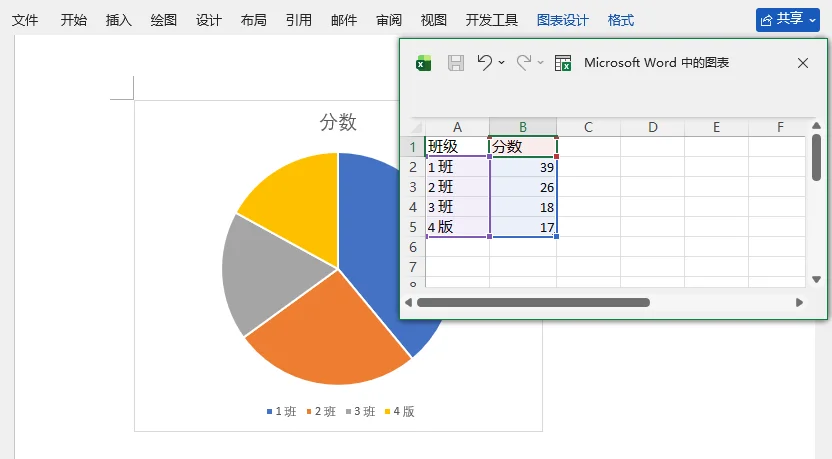
Task: Select cell with value 39
Action: tap(523, 167)
